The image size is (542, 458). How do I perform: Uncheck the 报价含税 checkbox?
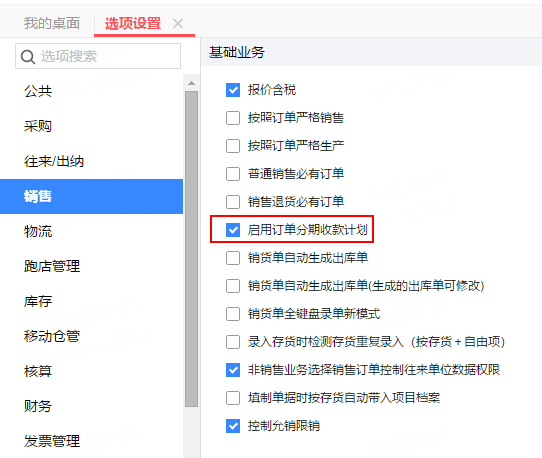point(233,90)
